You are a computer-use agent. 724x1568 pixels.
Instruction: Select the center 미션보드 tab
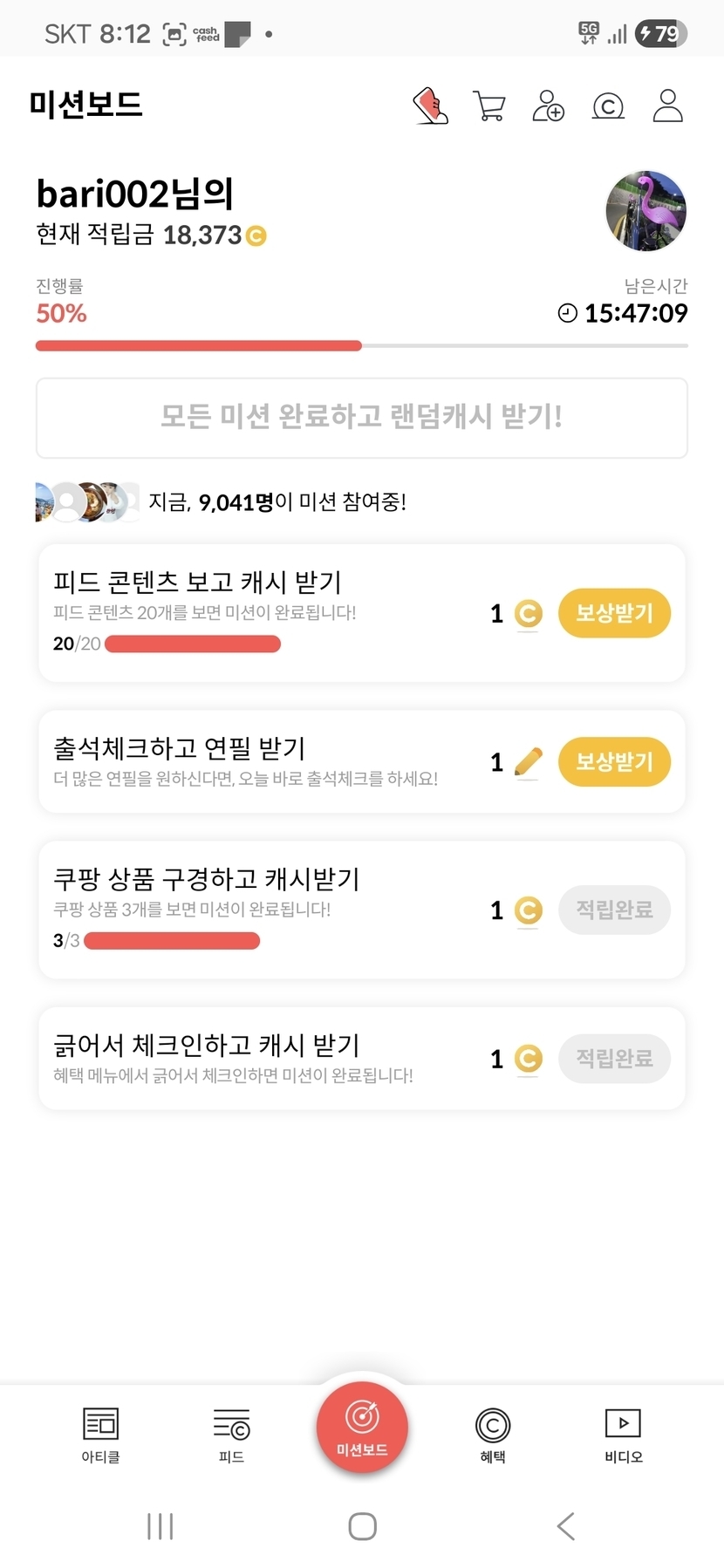coord(362,1427)
